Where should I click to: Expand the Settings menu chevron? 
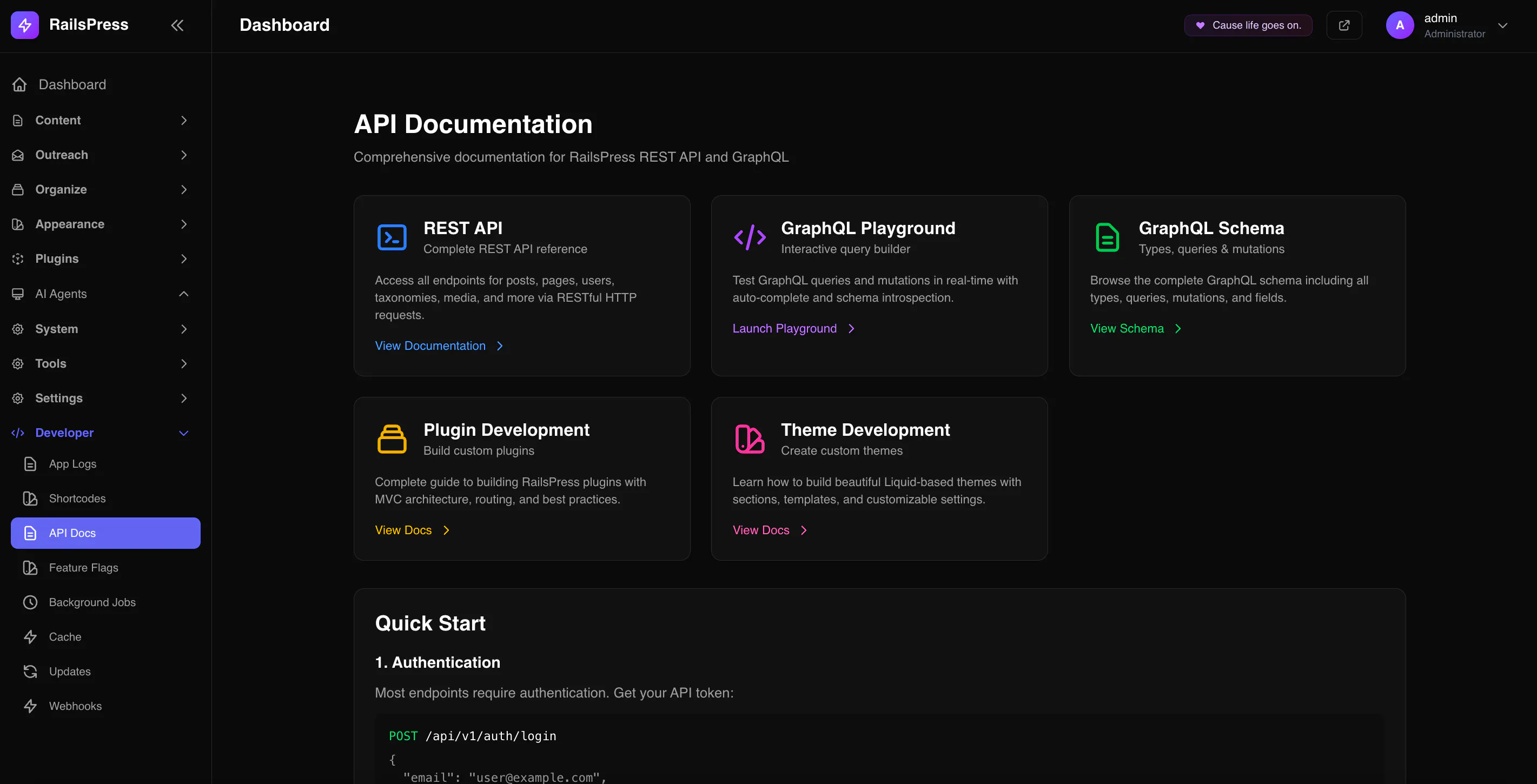click(x=184, y=398)
